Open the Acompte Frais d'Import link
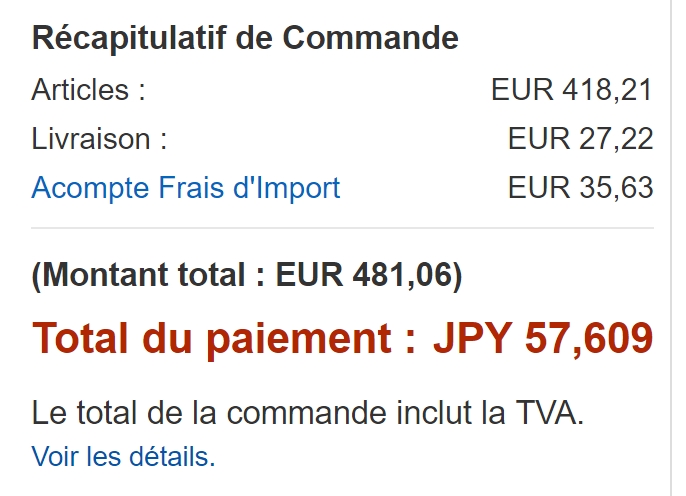The width and height of the screenshot is (686, 496). tap(186, 188)
